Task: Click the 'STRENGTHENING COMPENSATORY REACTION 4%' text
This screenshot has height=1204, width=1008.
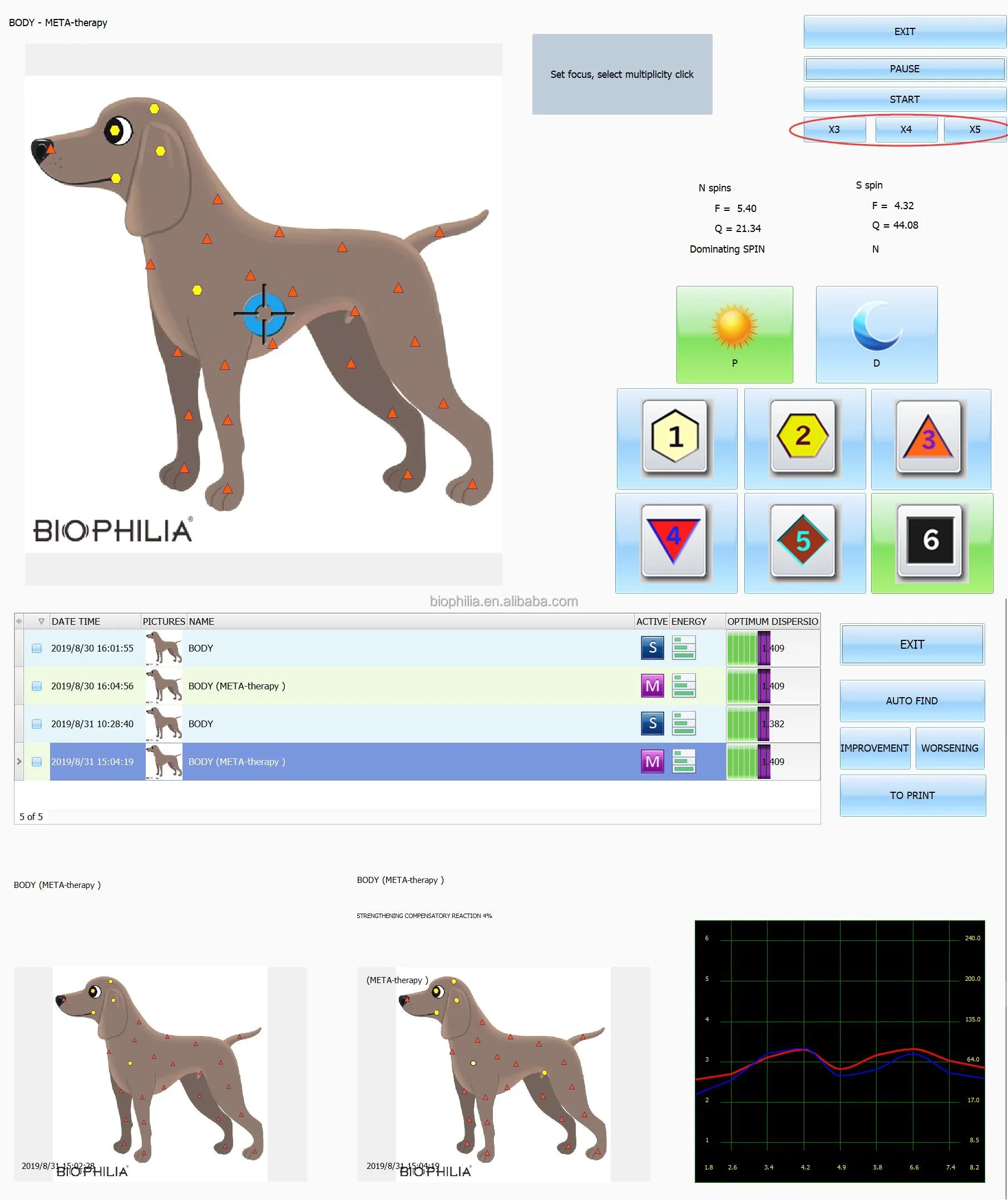Action: pyautogui.click(x=424, y=916)
